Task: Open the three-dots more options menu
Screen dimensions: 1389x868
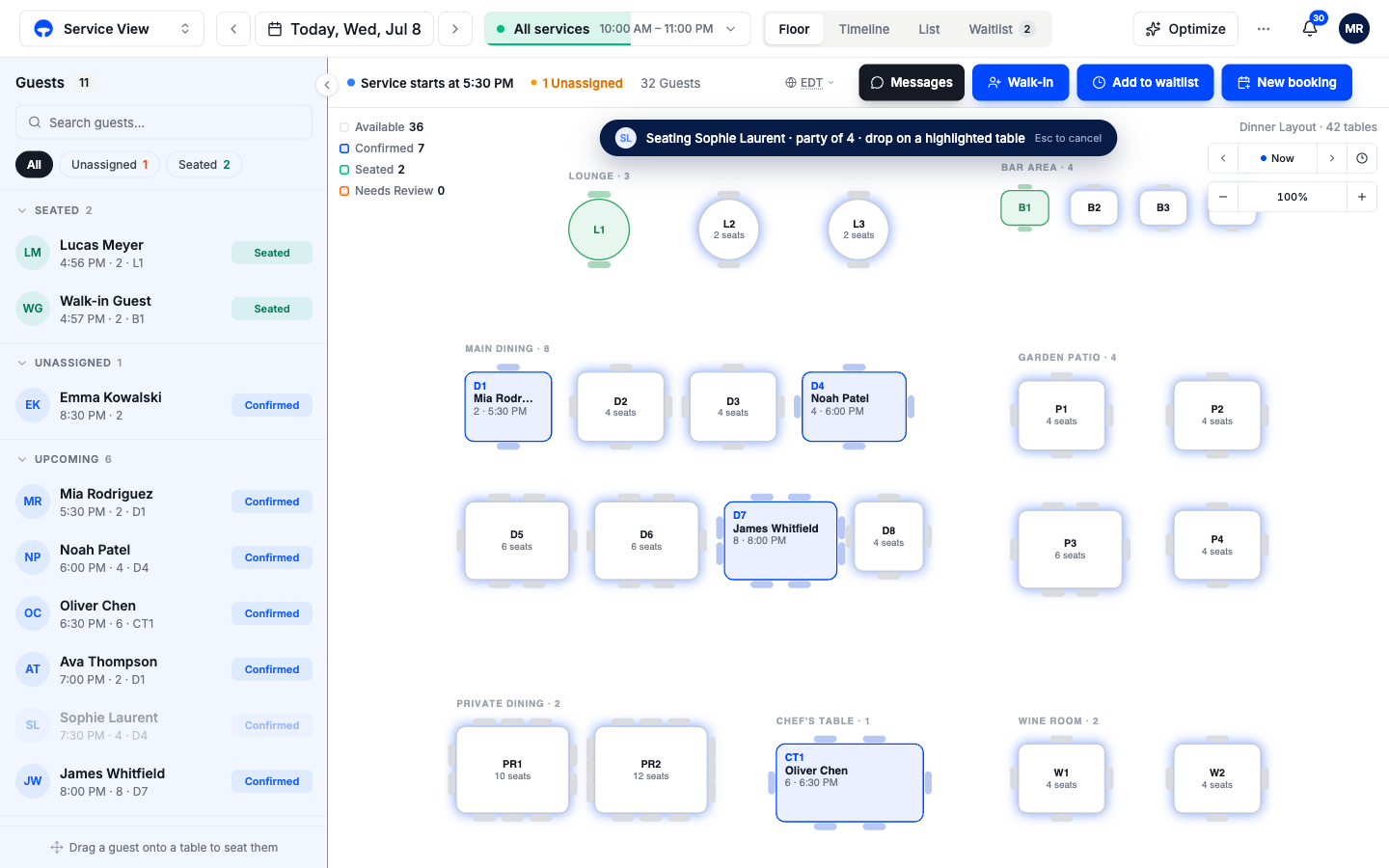Action: click(1264, 29)
